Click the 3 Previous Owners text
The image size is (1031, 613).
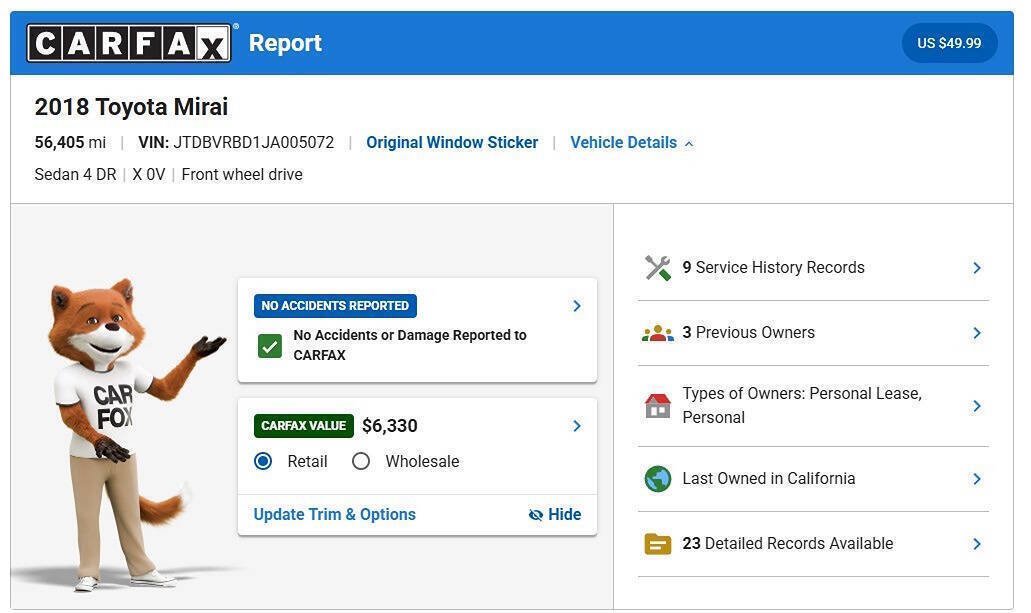pos(748,333)
